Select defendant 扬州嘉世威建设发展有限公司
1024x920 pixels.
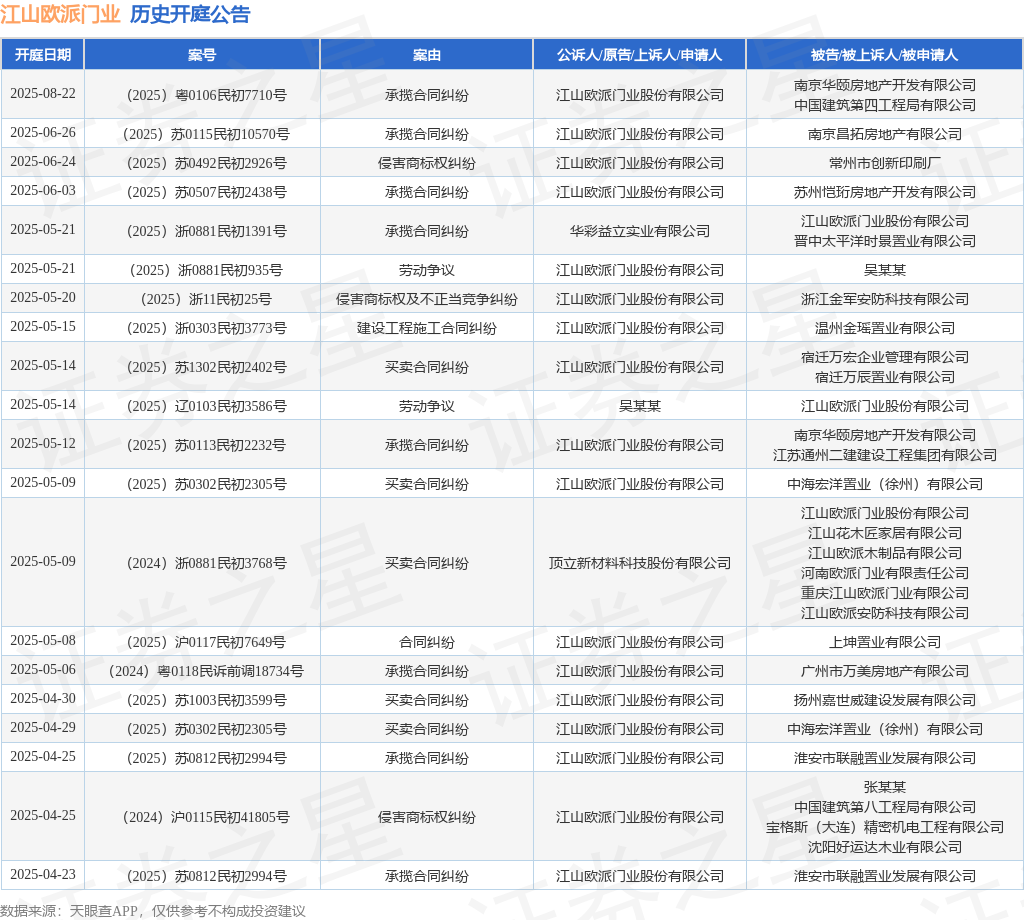pos(885,700)
